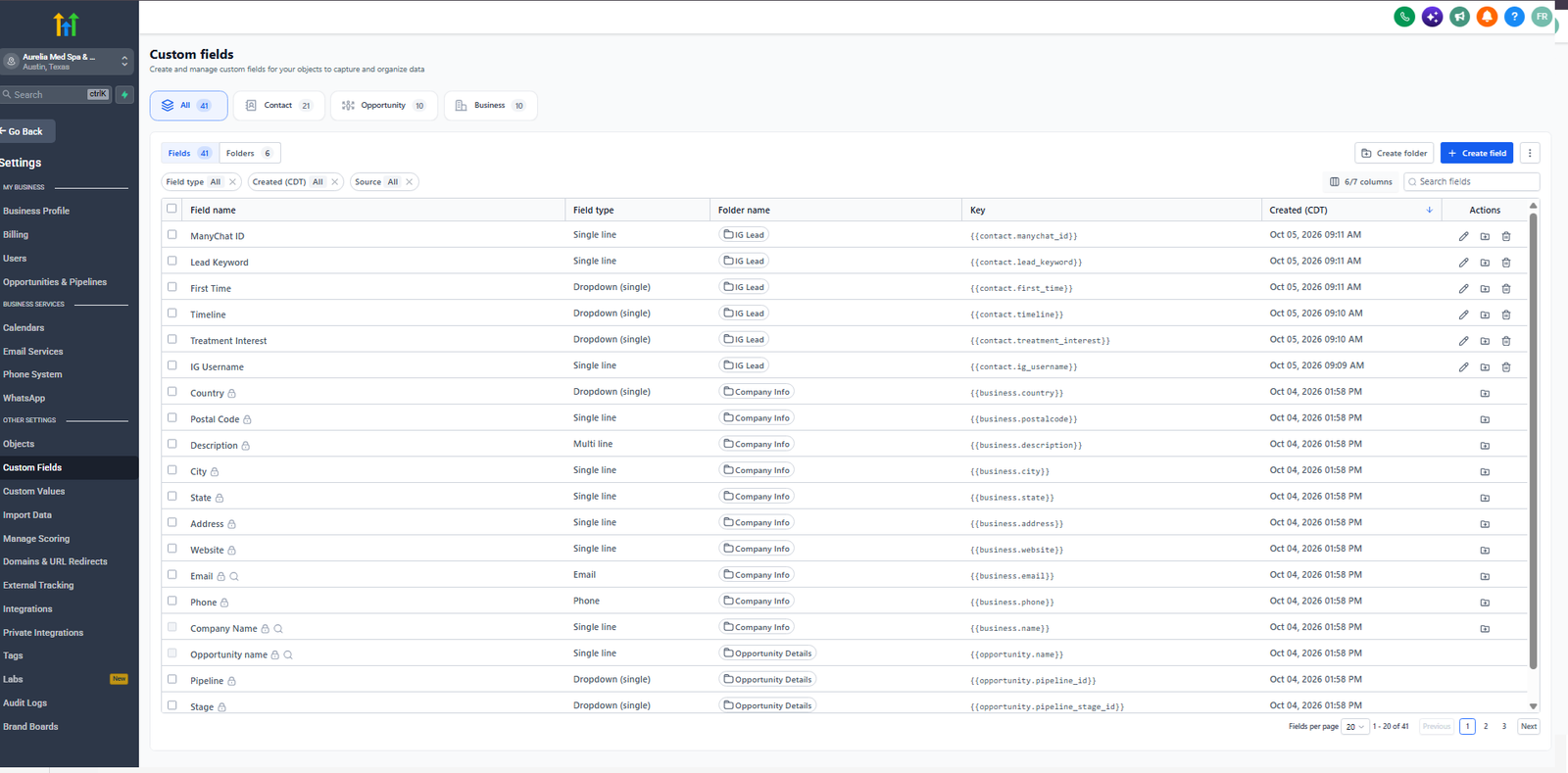Click the scrollbar down arrow in table
This screenshot has height=773, width=1568.
coord(1534,706)
